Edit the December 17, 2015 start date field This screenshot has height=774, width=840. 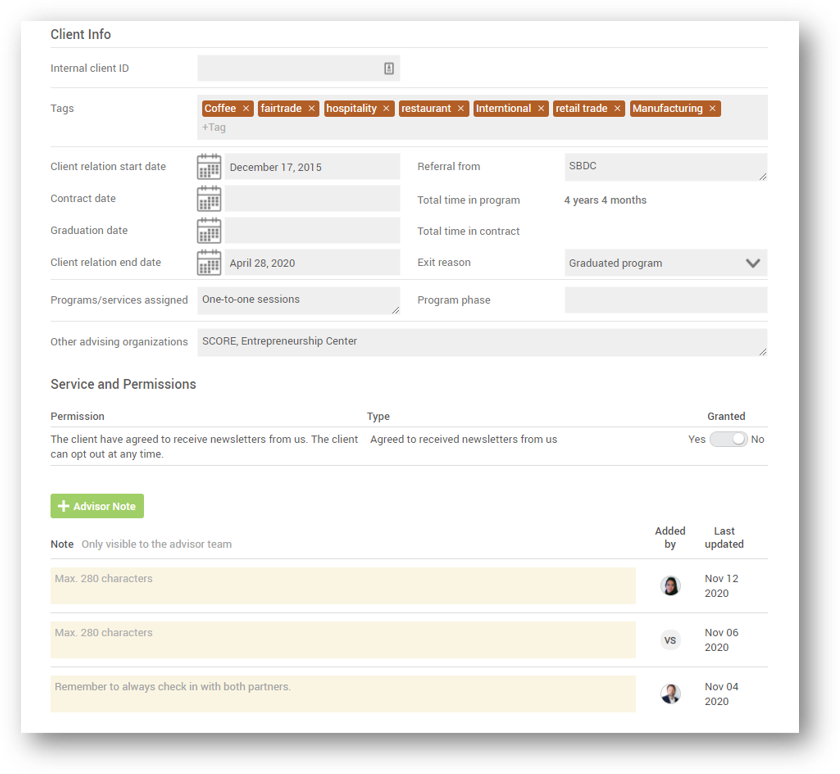click(312, 167)
